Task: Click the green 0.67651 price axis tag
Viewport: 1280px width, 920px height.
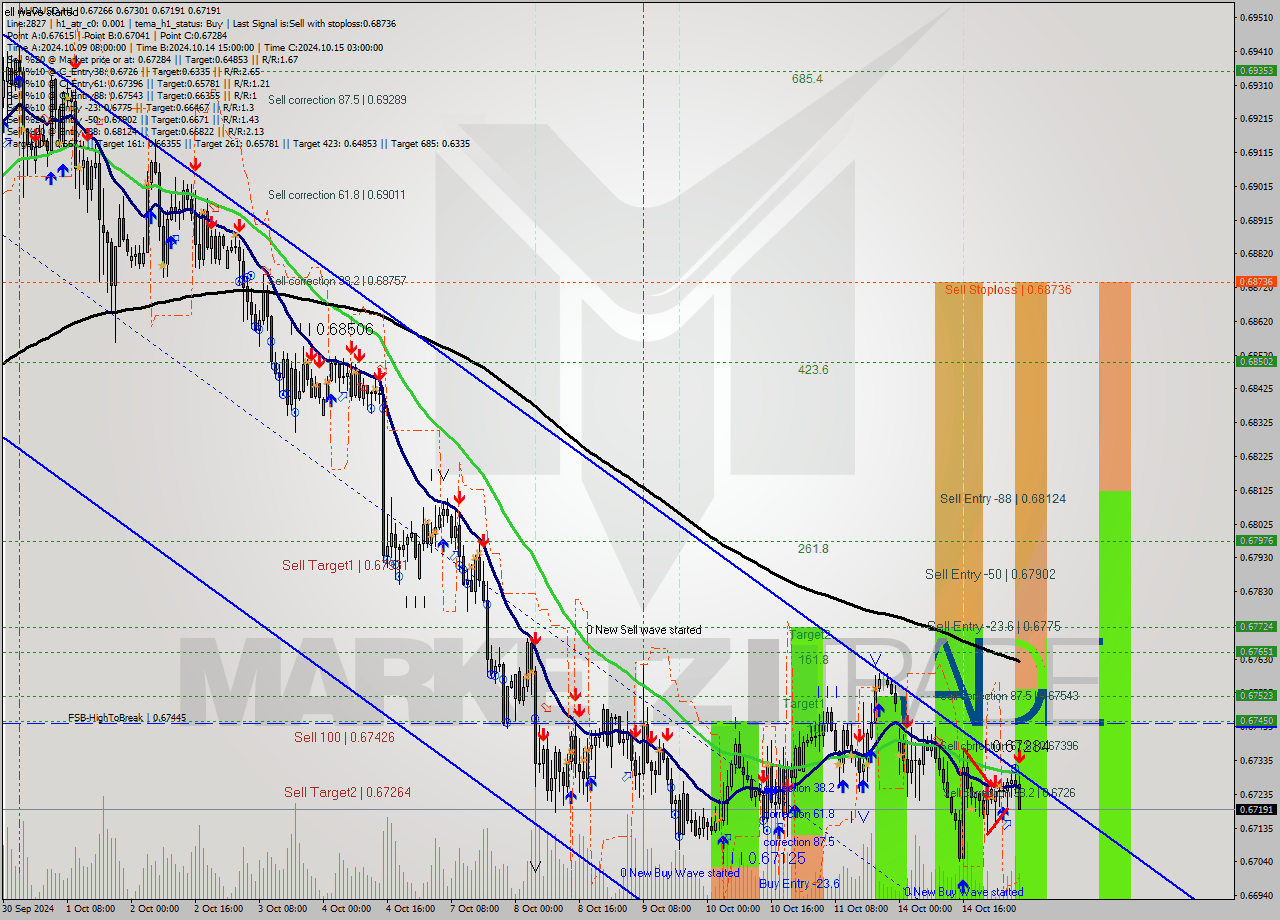Action: coord(1255,651)
